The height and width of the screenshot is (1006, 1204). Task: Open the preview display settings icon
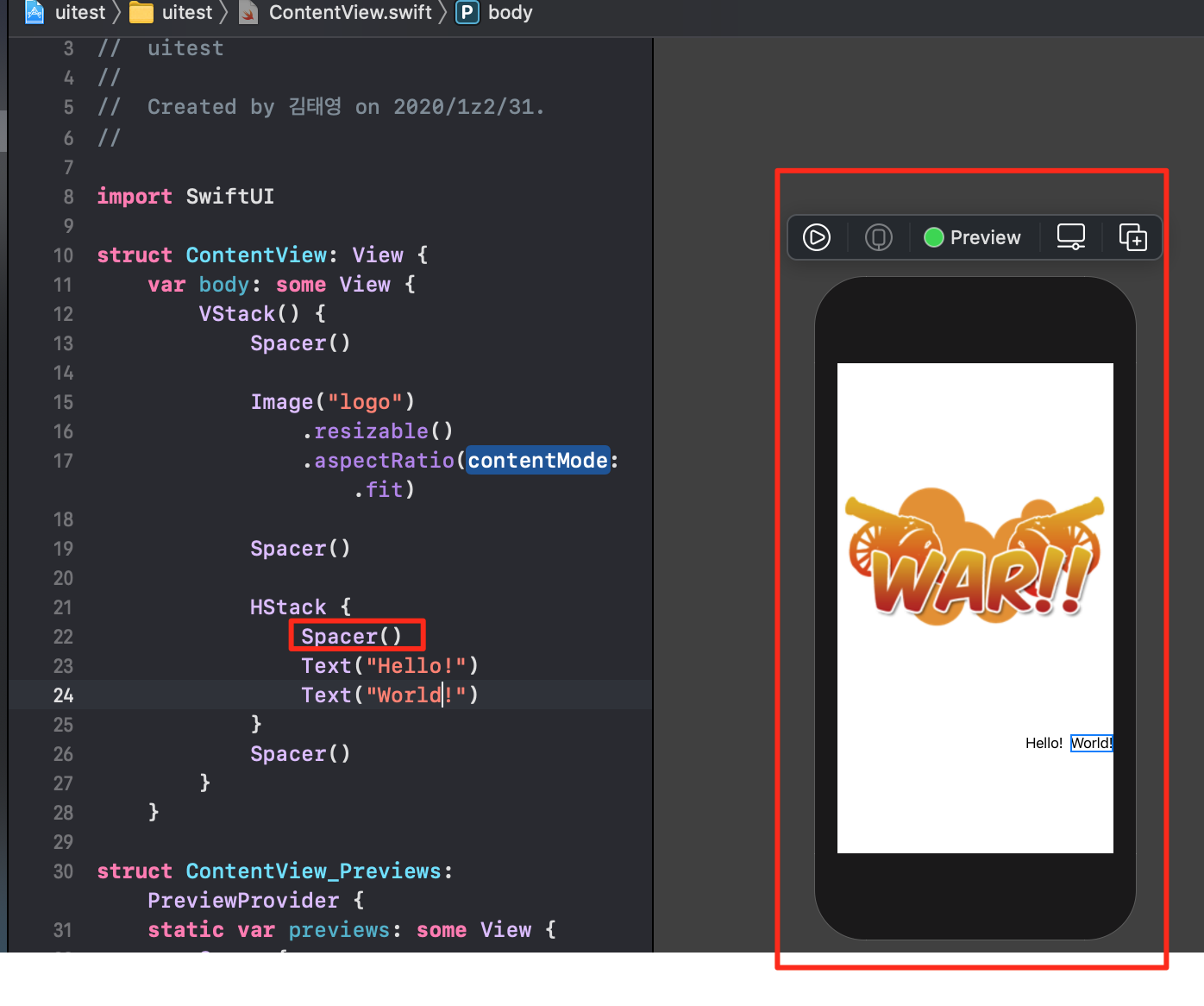(1071, 237)
